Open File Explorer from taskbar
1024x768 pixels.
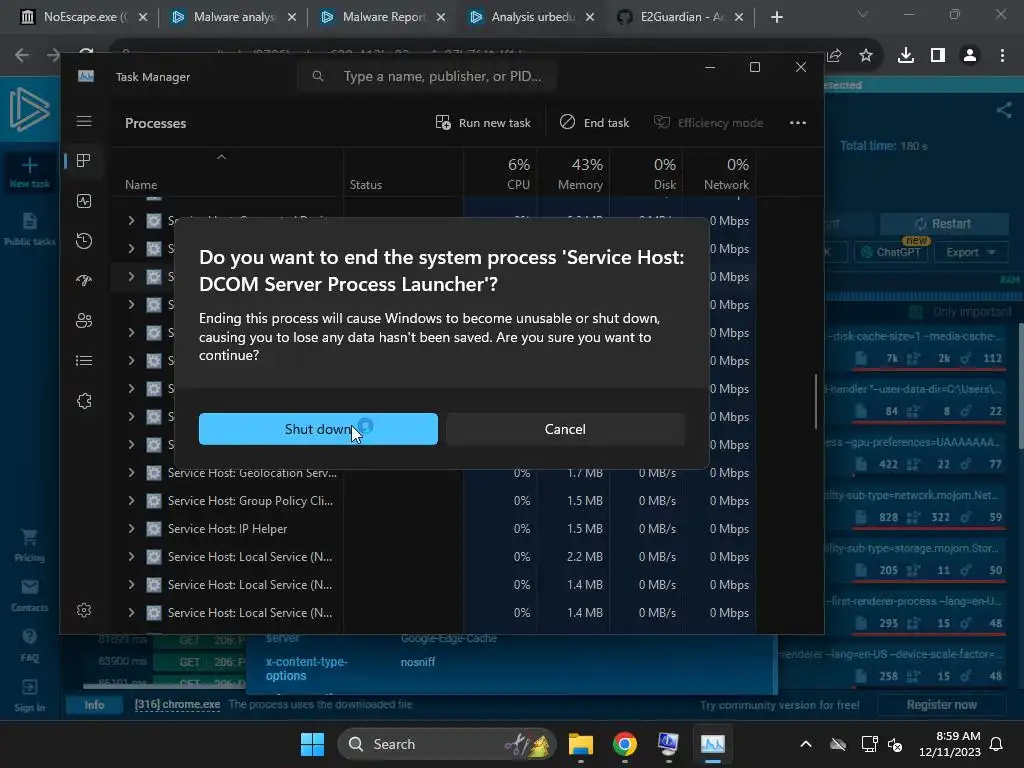581,744
